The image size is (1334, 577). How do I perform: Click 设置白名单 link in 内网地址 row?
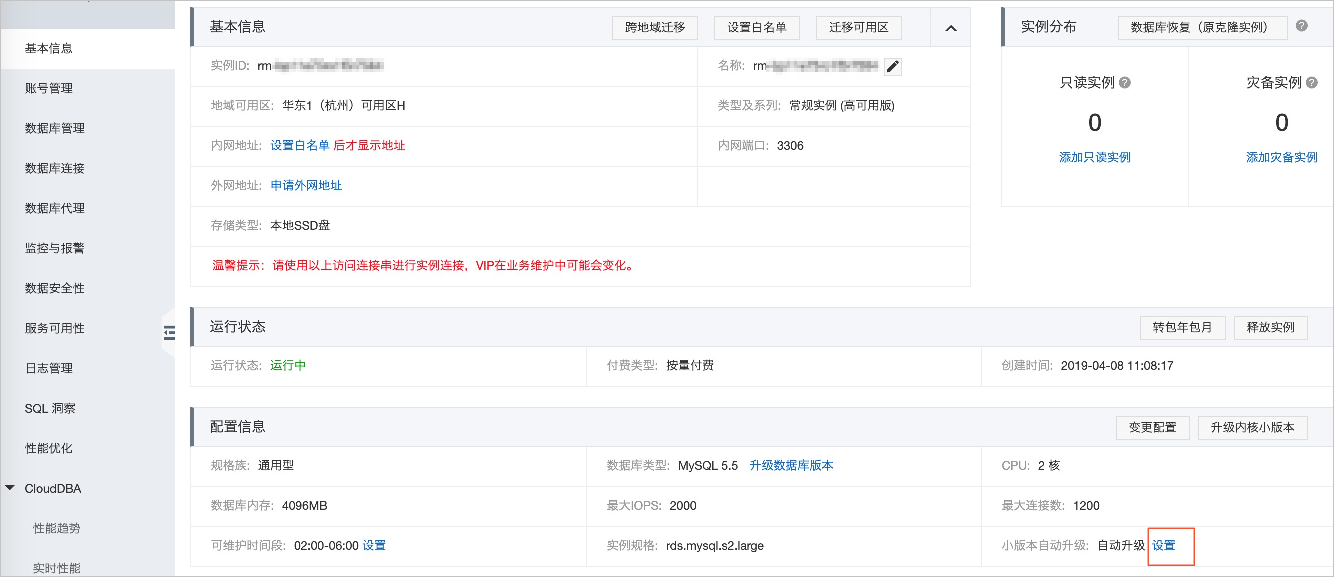(300, 145)
